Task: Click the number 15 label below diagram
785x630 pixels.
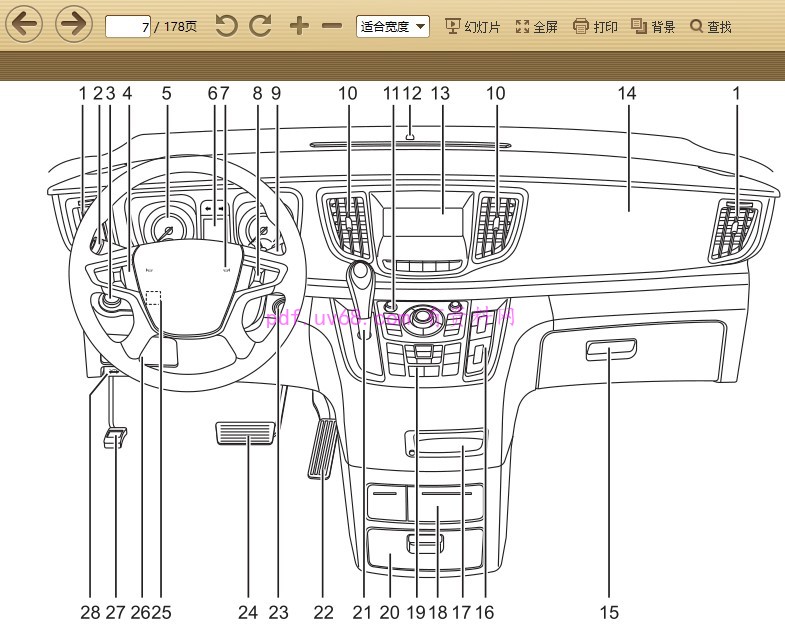Action: (x=609, y=612)
